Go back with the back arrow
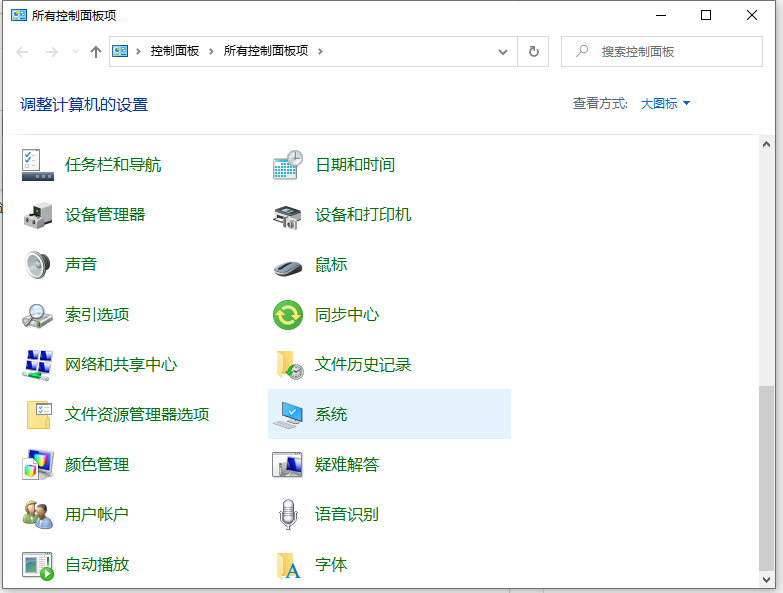783x593 pixels. coord(22,51)
